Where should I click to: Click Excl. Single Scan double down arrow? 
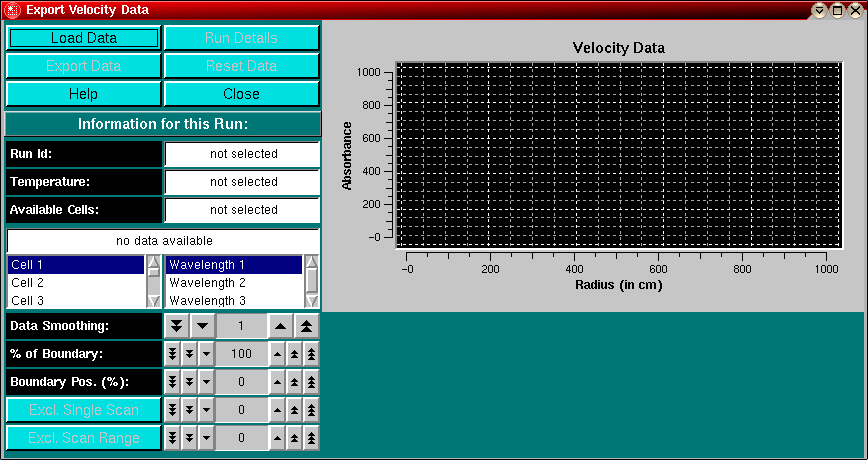click(189, 410)
